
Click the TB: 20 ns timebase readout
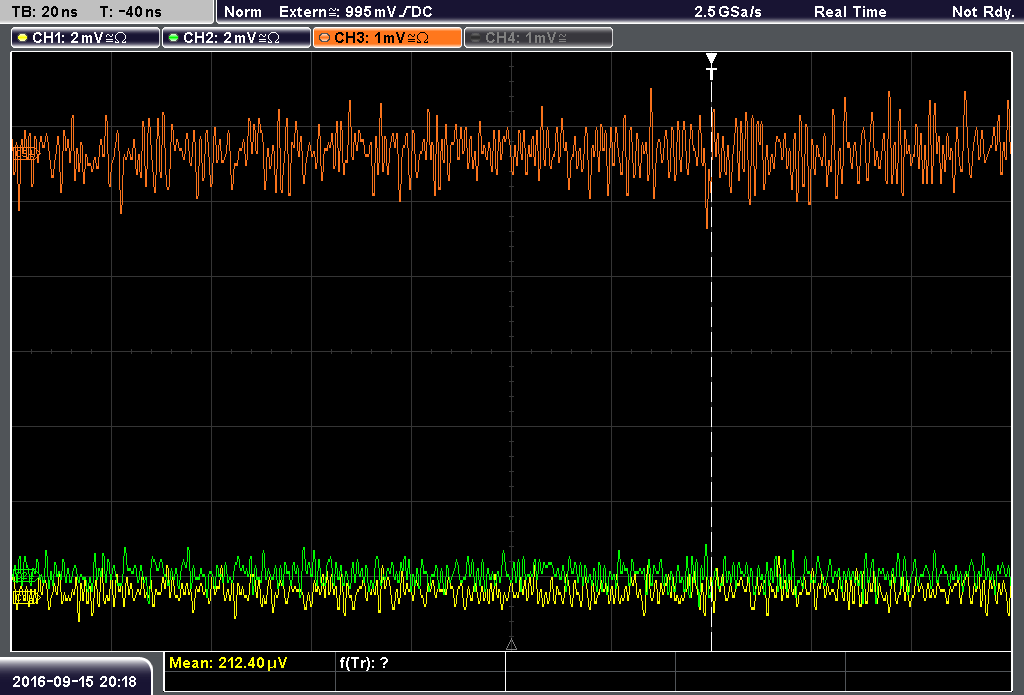(x=44, y=12)
